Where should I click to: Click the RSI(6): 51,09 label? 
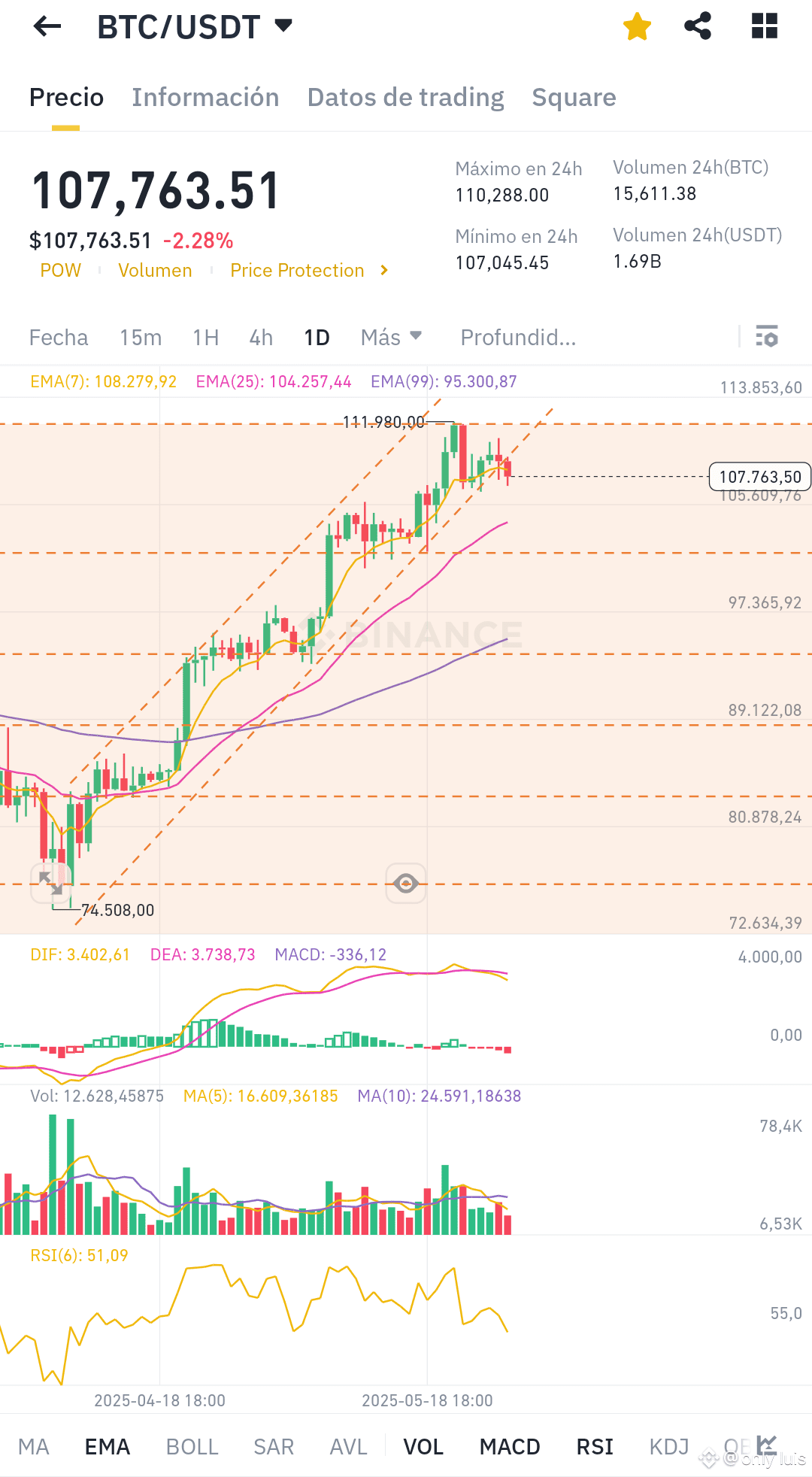(x=79, y=1256)
